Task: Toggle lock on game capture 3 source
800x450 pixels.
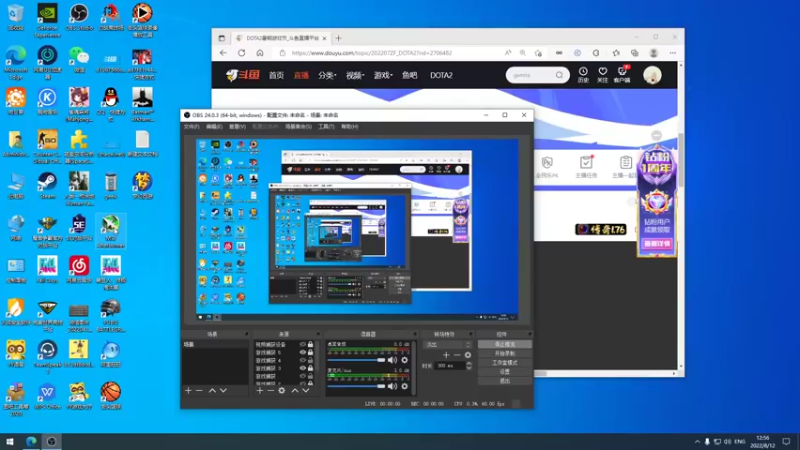Action: (310, 368)
